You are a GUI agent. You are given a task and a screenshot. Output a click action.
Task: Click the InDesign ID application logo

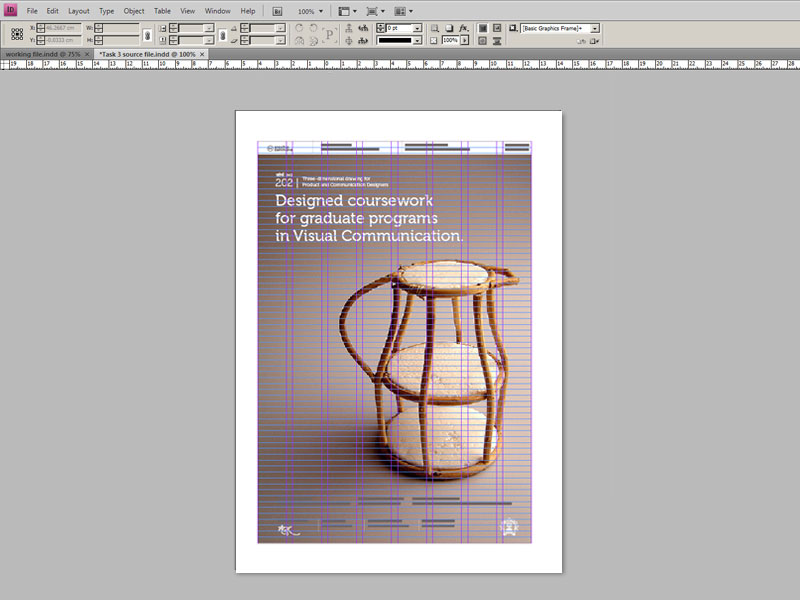point(10,10)
